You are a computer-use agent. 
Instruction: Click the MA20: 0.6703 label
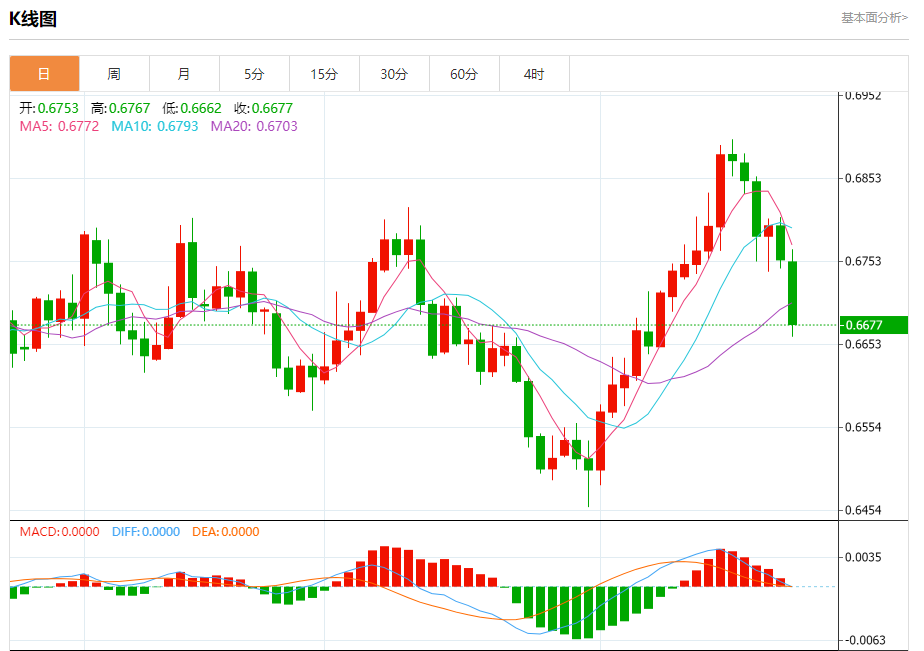[x=254, y=126]
